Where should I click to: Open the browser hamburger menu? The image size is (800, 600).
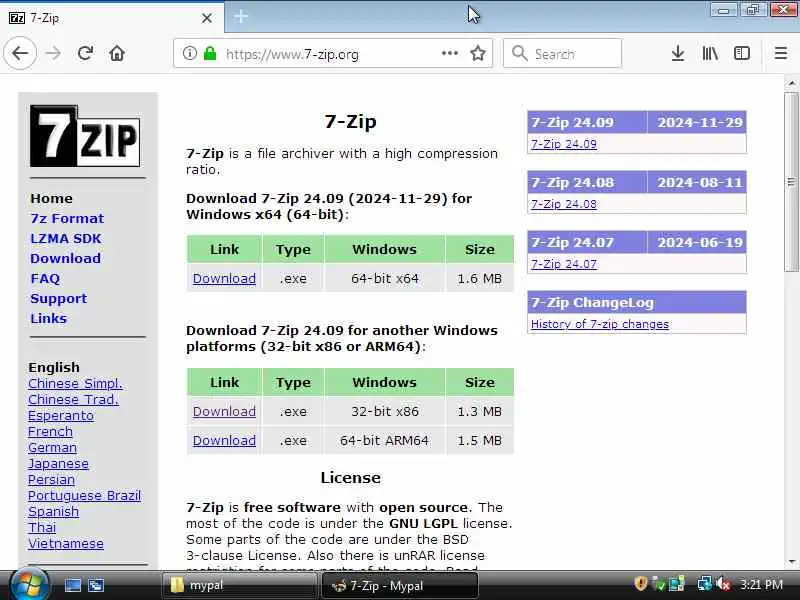click(781, 53)
